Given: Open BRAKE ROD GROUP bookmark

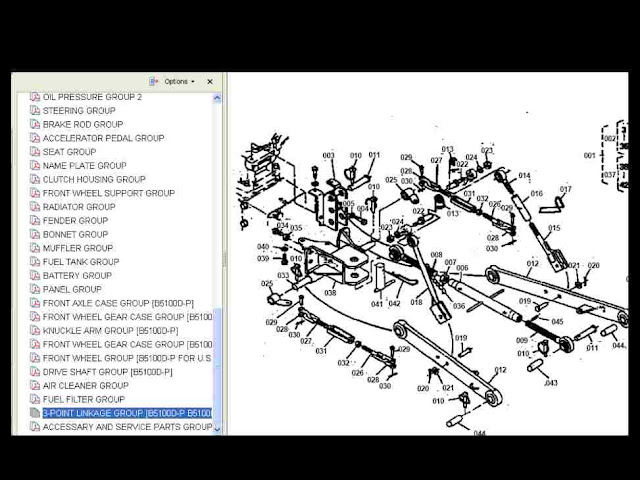Looking at the screenshot, I should point(83,124).
